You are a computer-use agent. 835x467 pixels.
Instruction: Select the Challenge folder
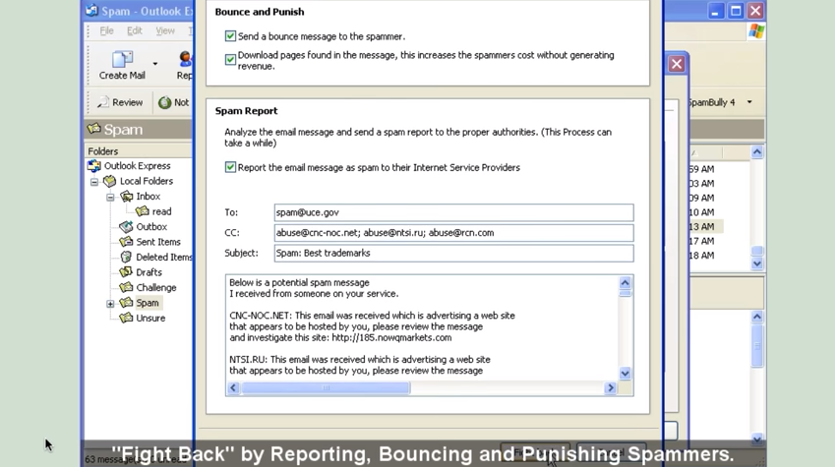156,288
